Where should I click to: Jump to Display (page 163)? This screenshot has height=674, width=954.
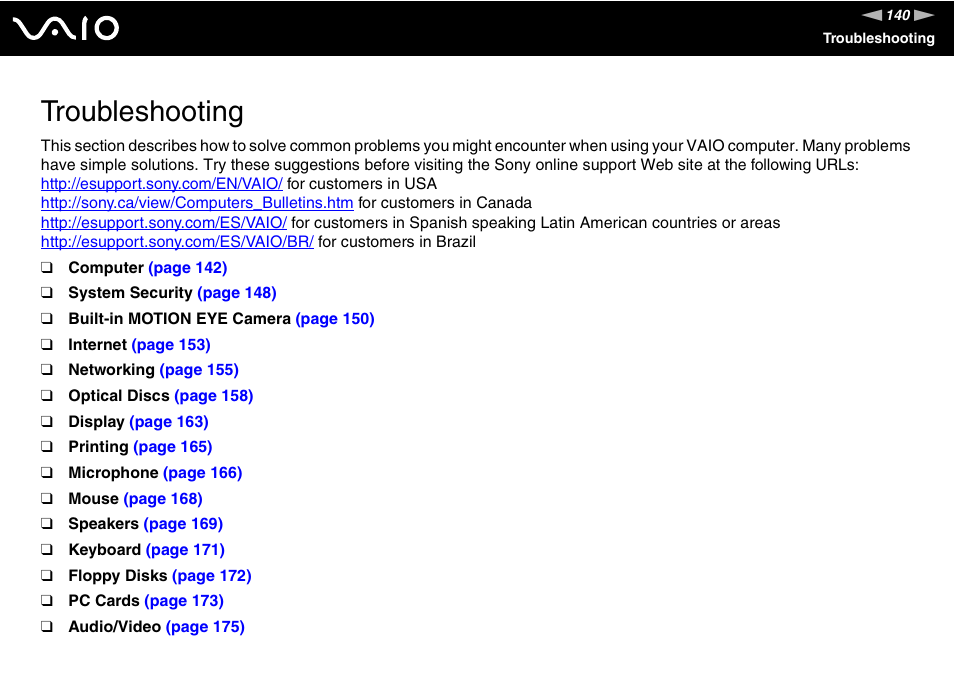[169, 422]
